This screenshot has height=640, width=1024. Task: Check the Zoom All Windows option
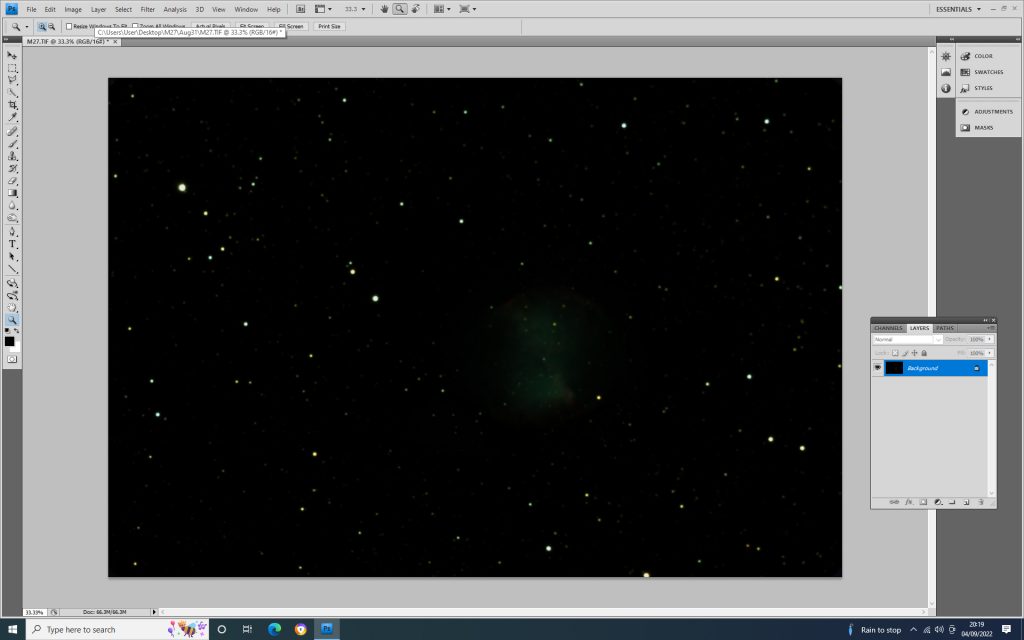[x=135, y=26]
